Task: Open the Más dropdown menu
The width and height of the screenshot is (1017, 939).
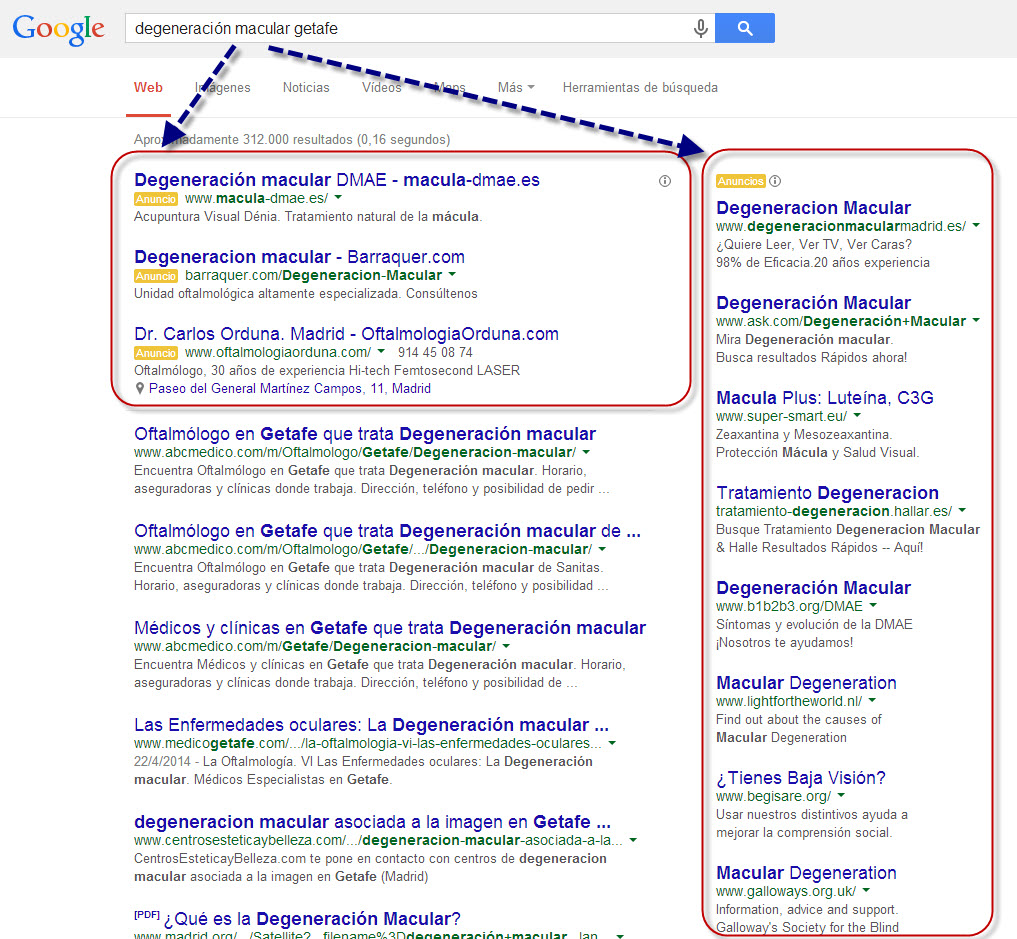Action: (515, 88)
